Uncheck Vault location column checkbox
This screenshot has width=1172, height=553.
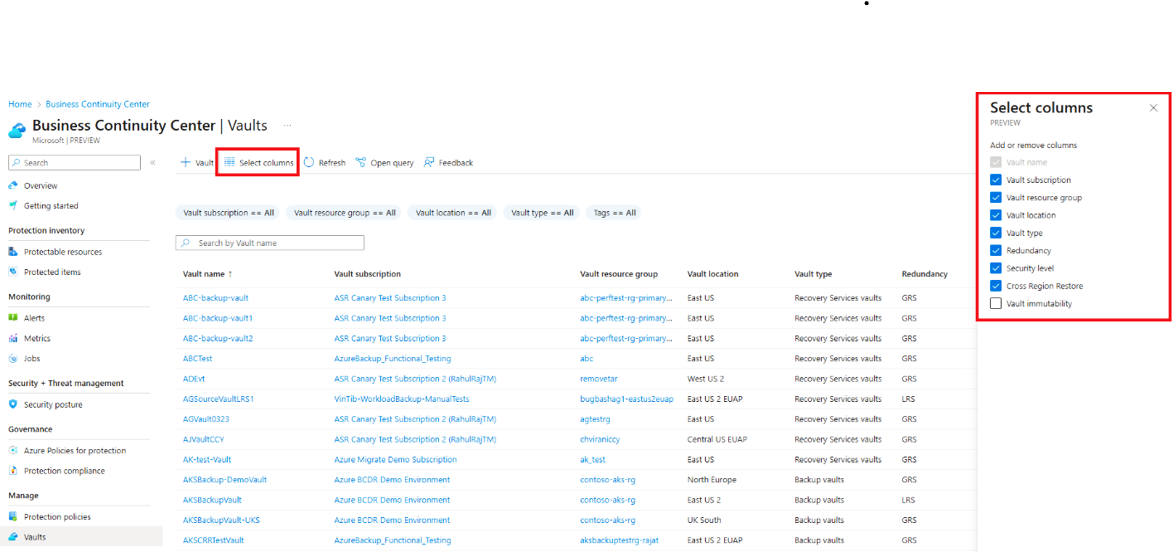[995, 215]
